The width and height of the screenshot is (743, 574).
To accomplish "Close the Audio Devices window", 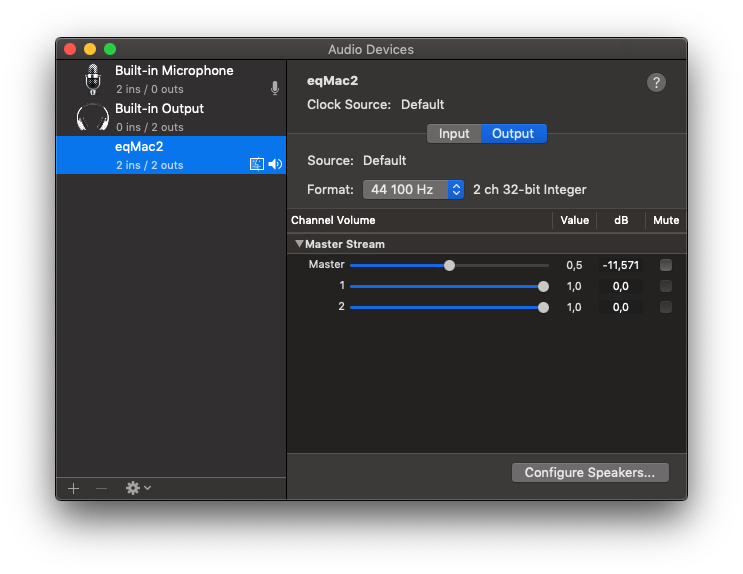I will click(70, 49).
